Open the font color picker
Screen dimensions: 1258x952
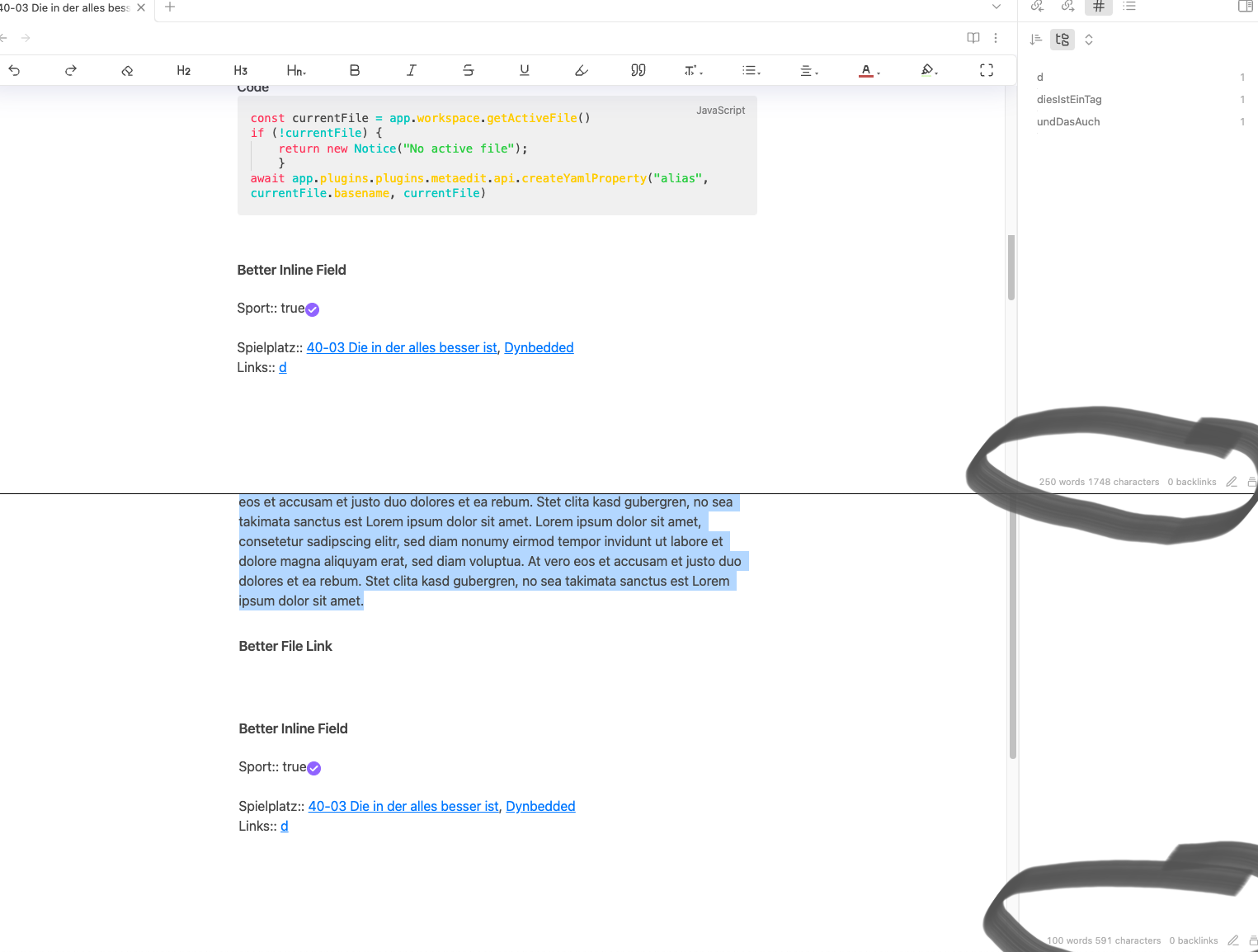[x=869, y=70]
